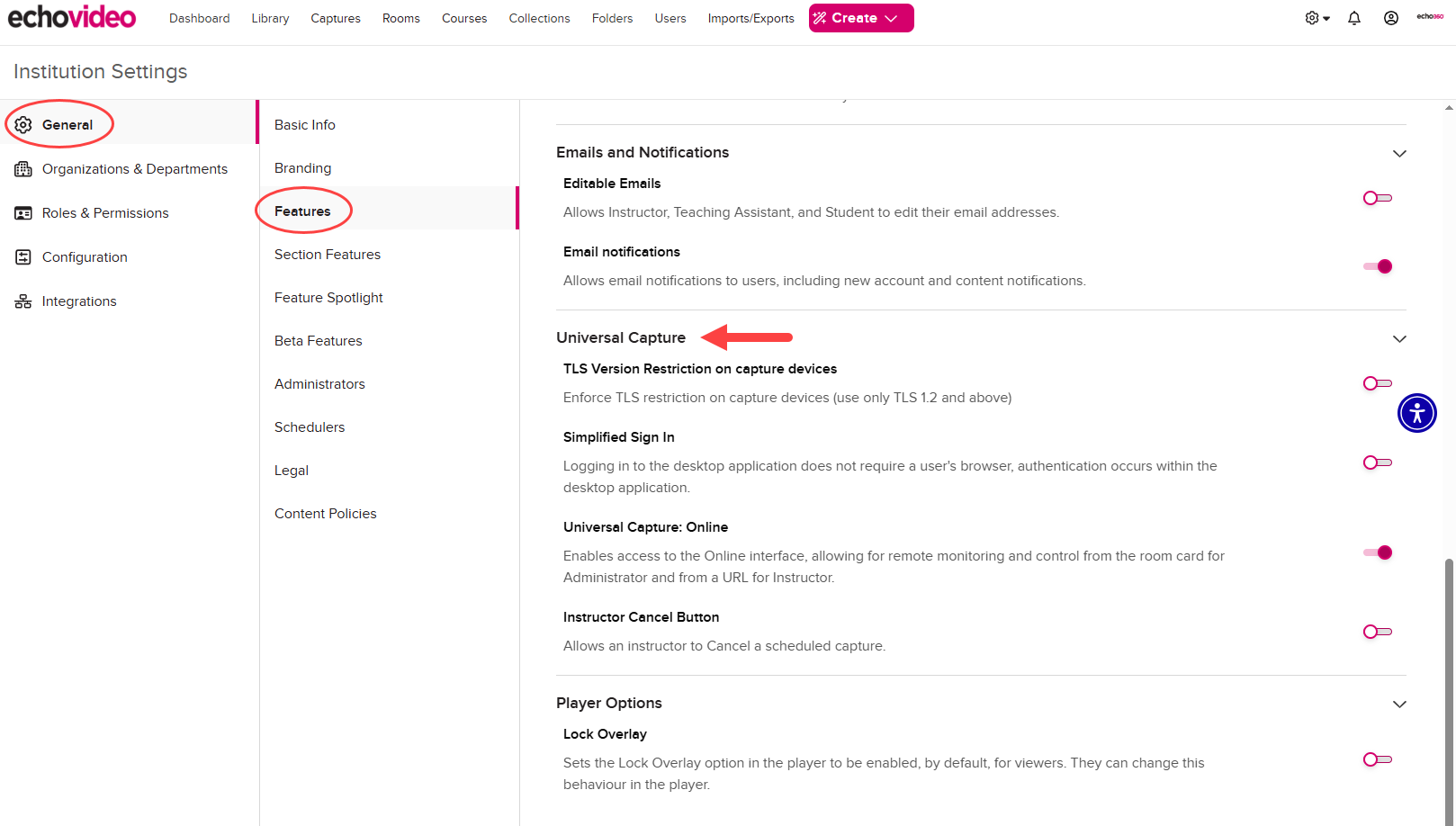
Task: Click the Player Options heading
Action: click(x=609, y=703)
